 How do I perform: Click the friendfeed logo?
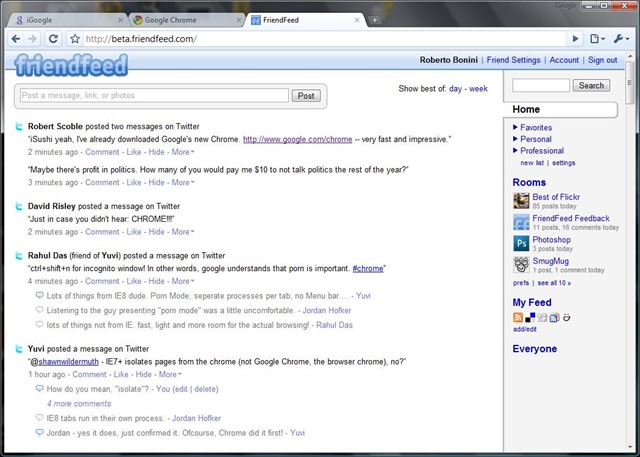pyautogui.click(x=71, y=67)
